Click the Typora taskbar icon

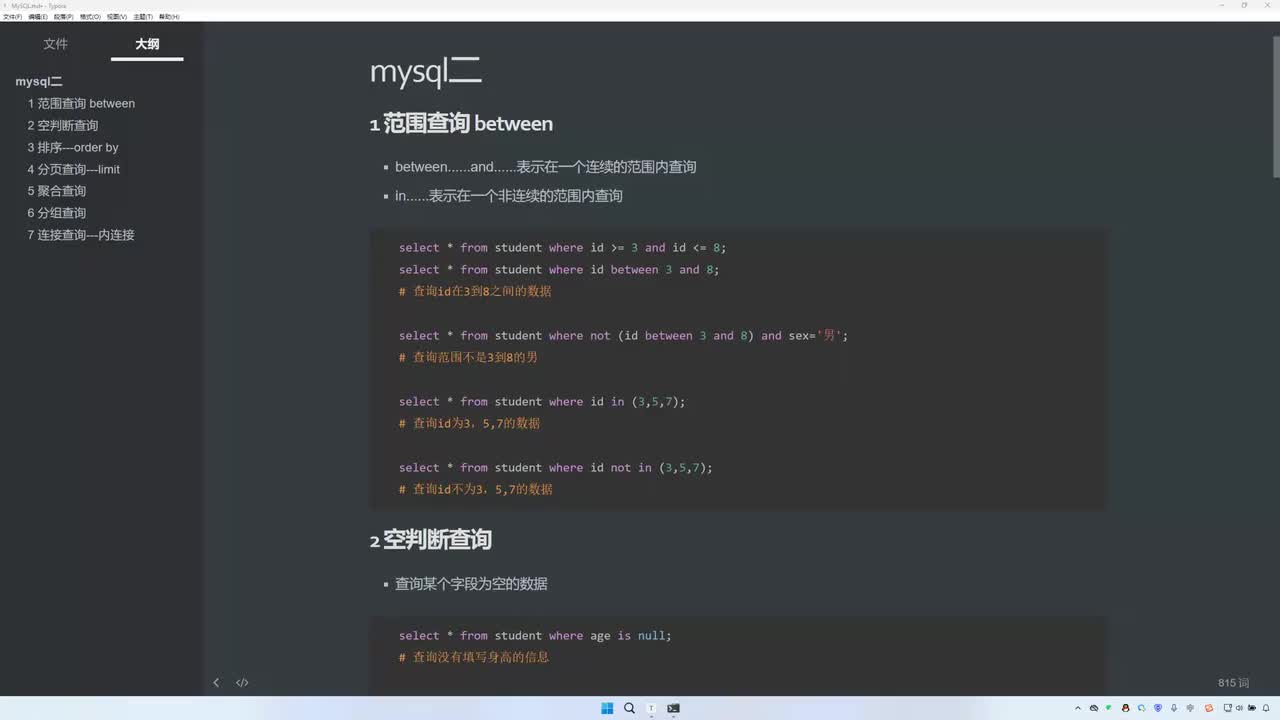tap(651, 708)
